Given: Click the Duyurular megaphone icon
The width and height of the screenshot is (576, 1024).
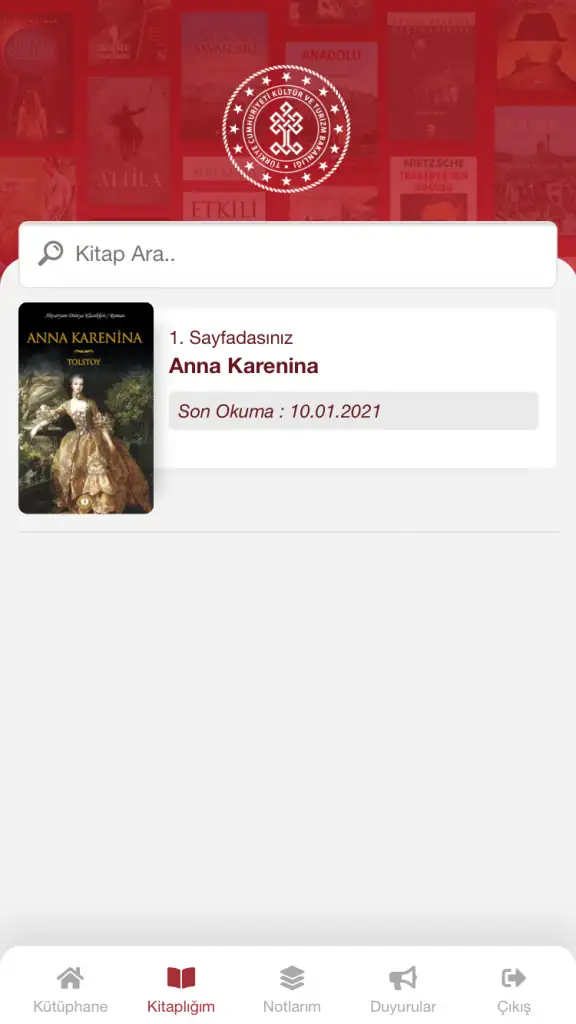Looking at the screenshot, I should pos(403,978).
